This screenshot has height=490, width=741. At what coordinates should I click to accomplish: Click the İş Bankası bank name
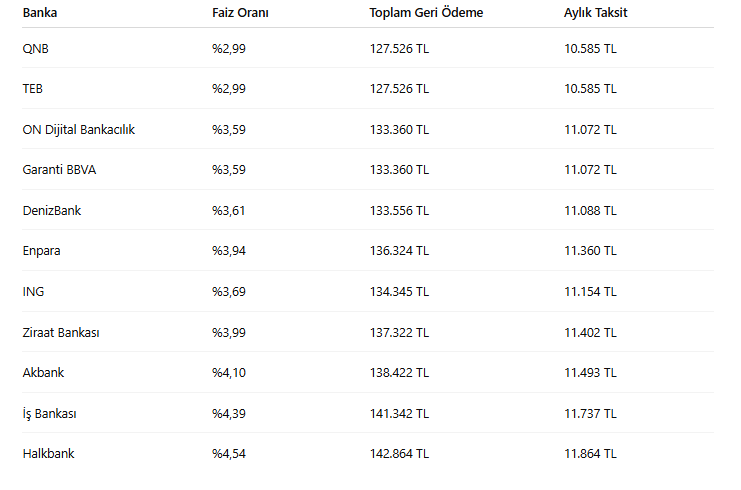(50, 413)
